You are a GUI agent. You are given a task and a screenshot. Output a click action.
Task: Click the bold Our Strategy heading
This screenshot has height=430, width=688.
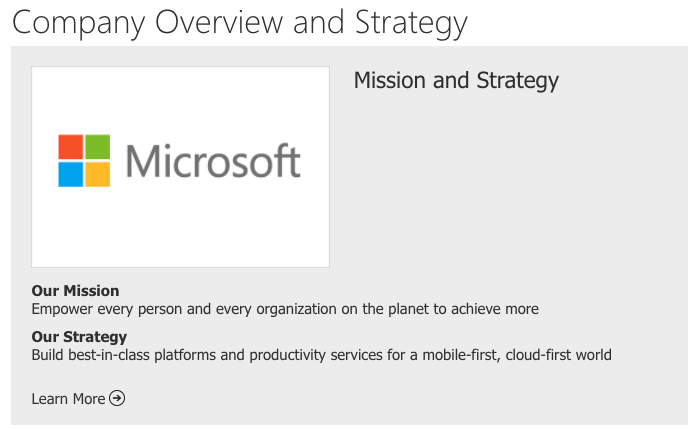79,337
